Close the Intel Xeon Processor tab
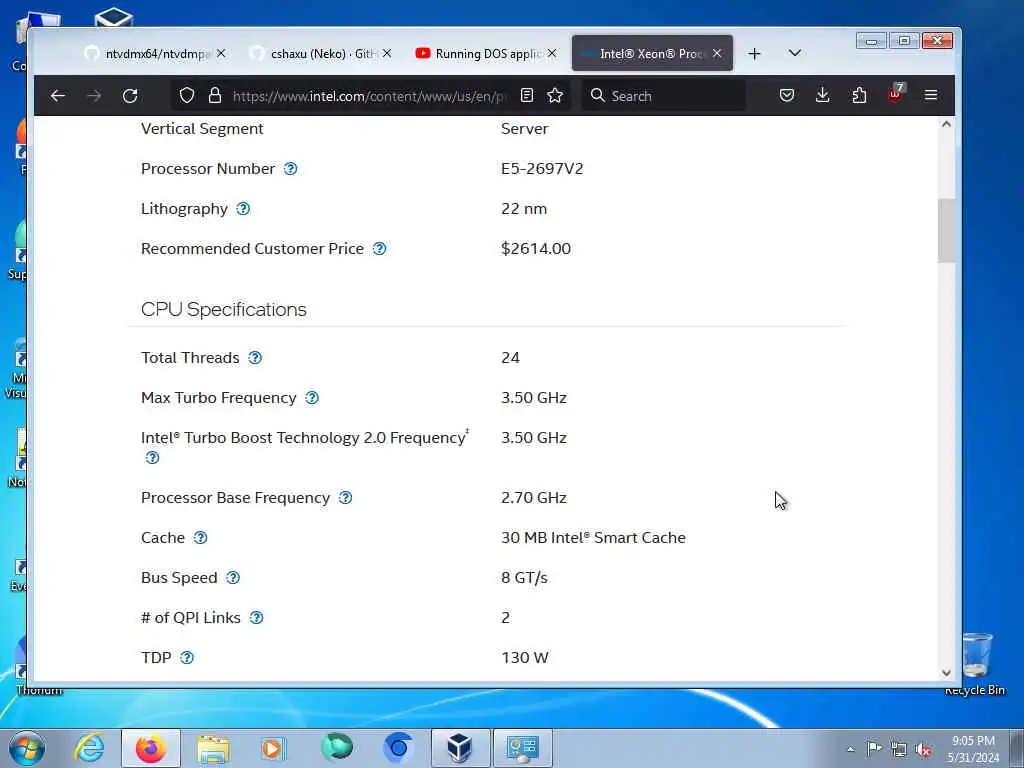This screenshot has height=768, width=1024. (x=717, y=54)
